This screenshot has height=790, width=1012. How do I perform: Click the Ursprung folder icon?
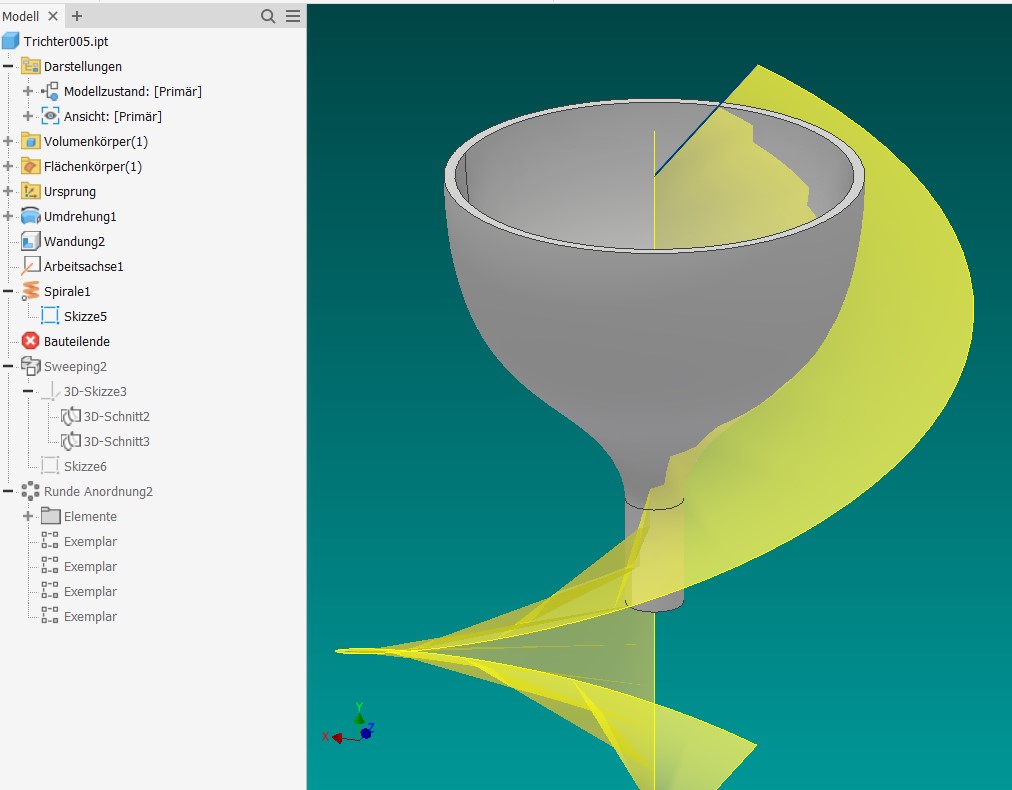(x=30, y=191)
